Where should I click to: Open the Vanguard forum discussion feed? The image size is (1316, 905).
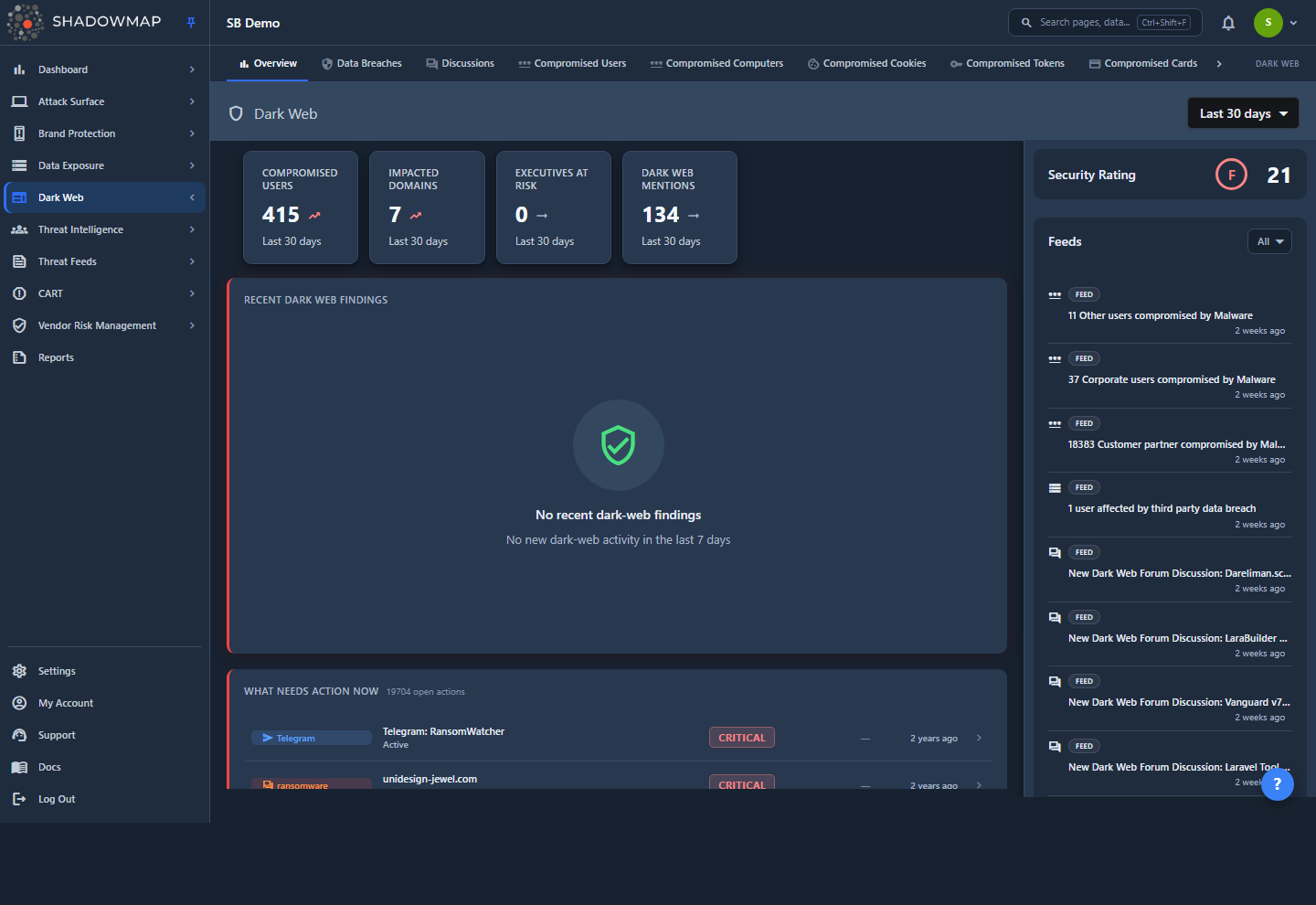pos(1170,700)
